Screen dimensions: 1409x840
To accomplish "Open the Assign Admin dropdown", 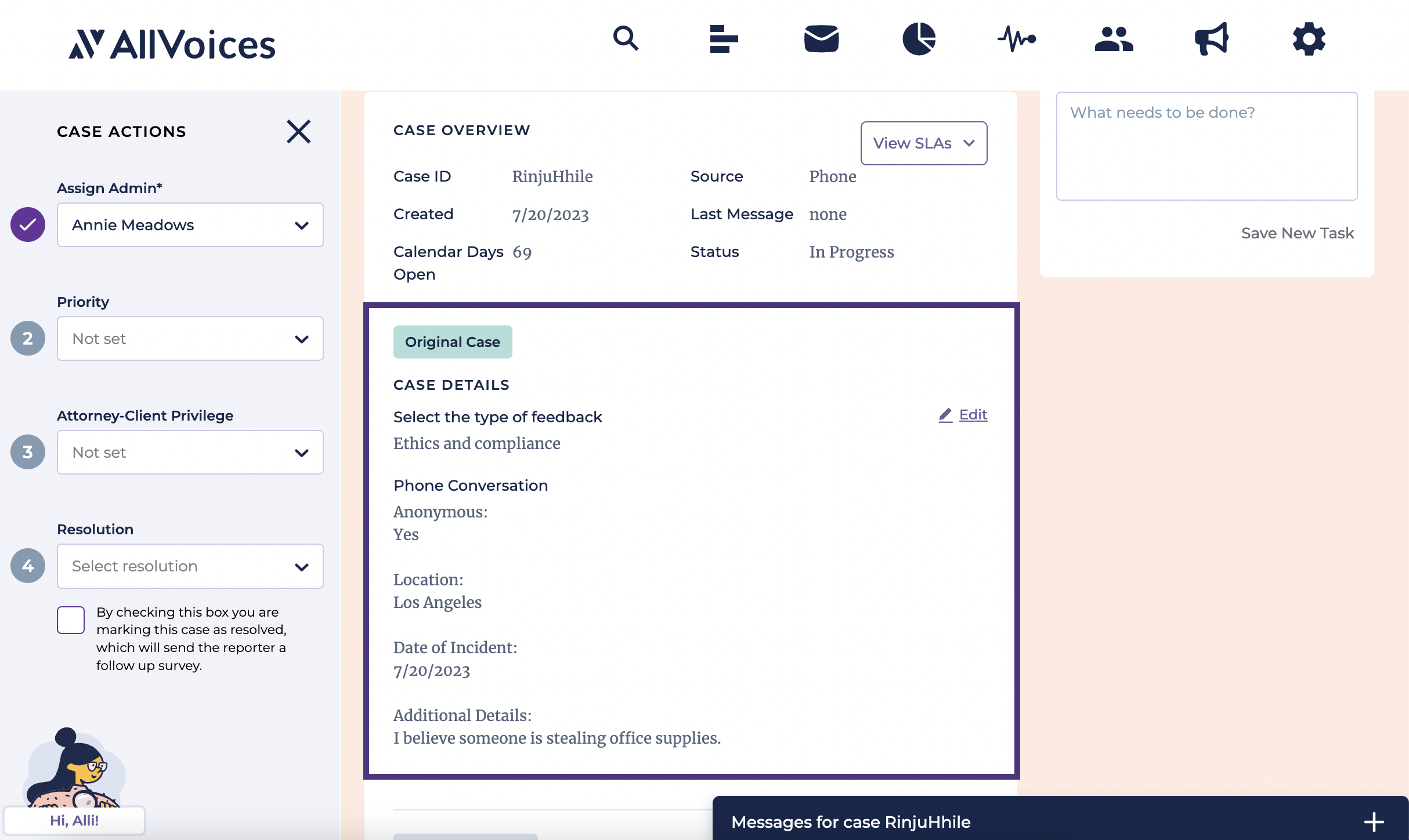I will click(190, 225).
